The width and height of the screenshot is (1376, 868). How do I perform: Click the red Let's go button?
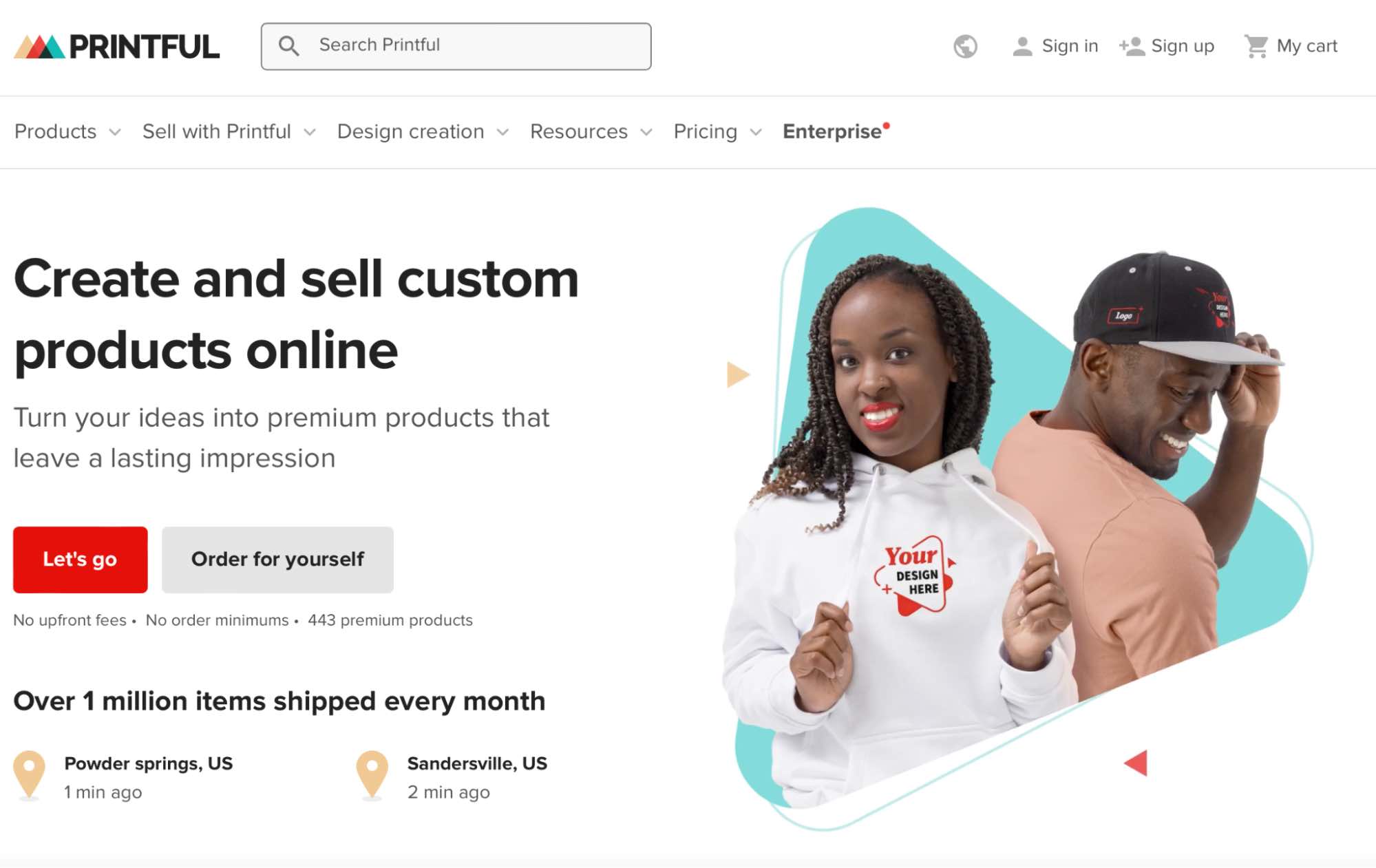pyautogui.click(x=80, y=559)
